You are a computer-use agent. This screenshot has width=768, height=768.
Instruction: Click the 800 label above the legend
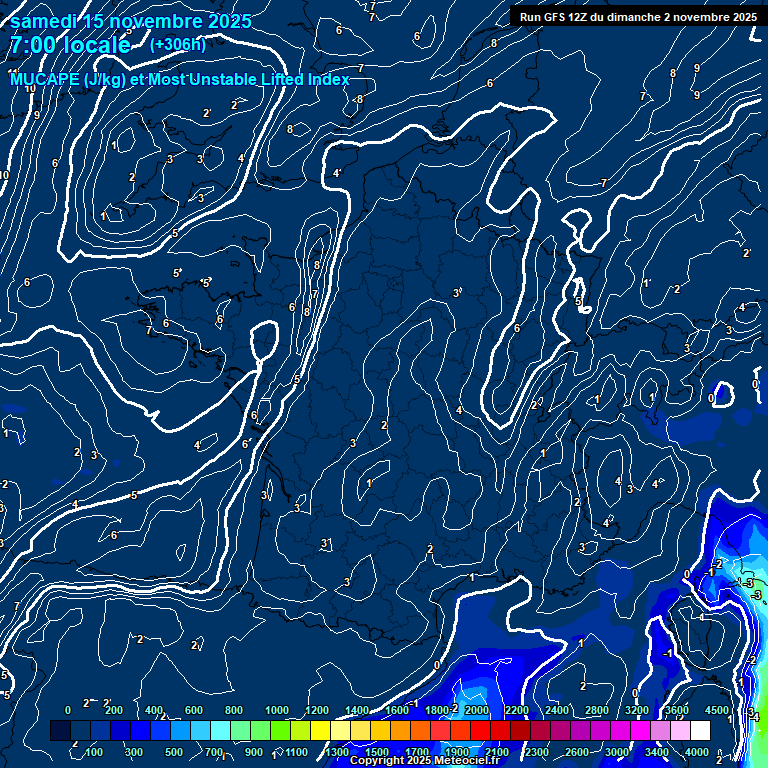coord(234,710)
